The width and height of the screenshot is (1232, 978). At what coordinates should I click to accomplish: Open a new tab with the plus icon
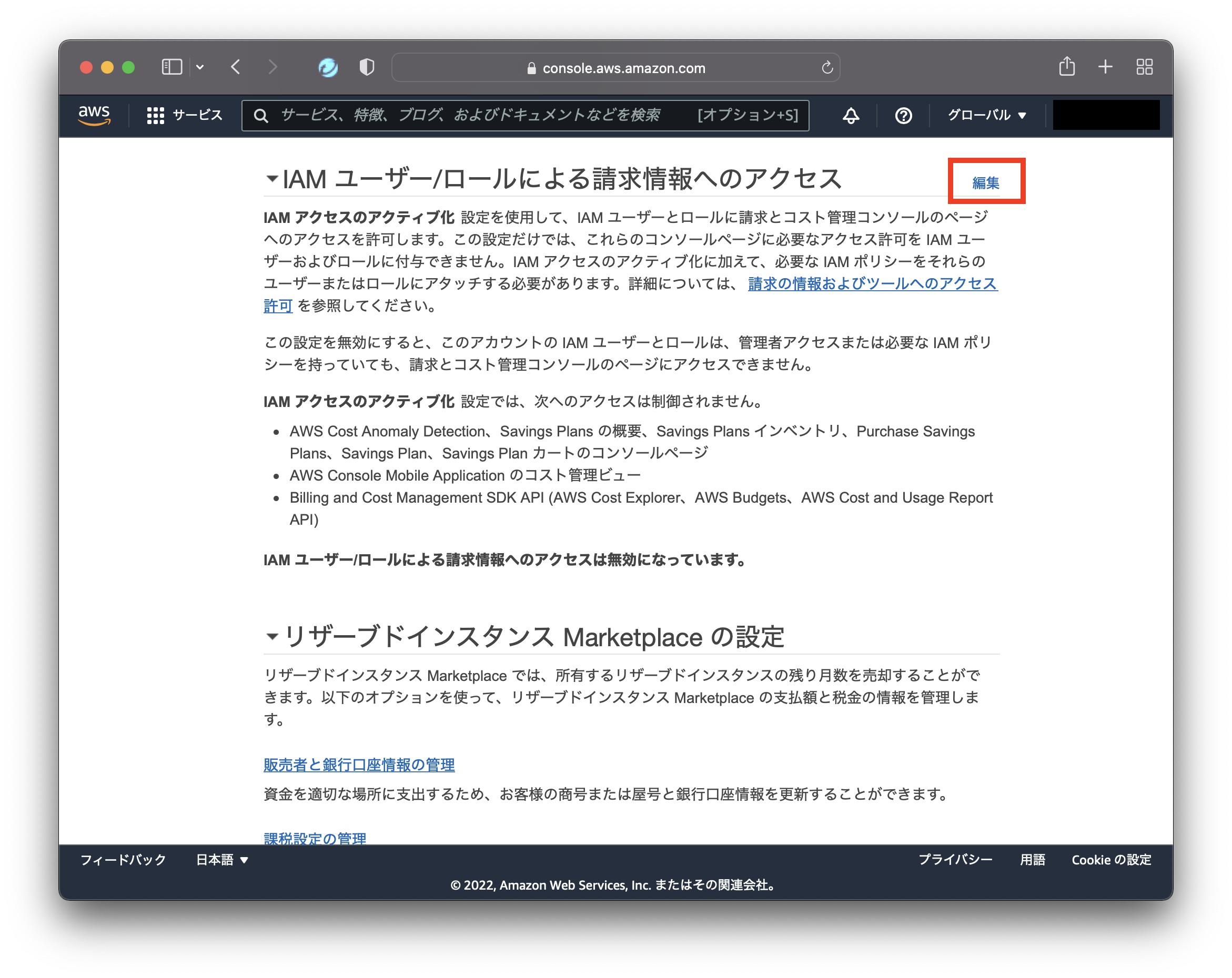click(1105, 66)
